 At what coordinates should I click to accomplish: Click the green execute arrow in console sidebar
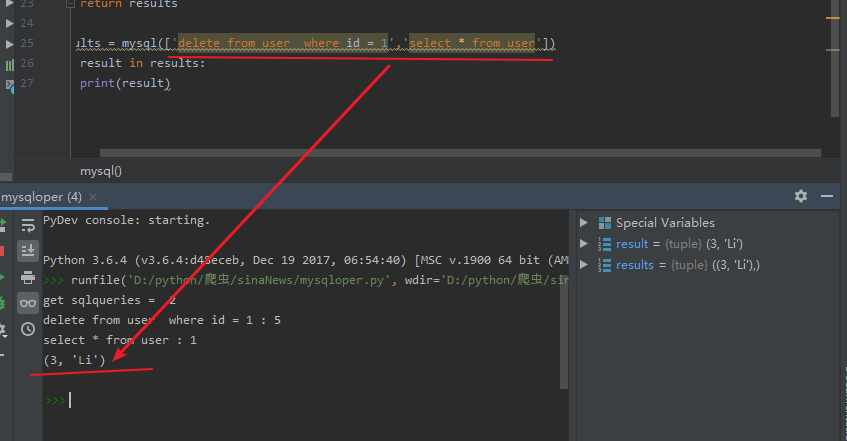(x=2, y=277)
